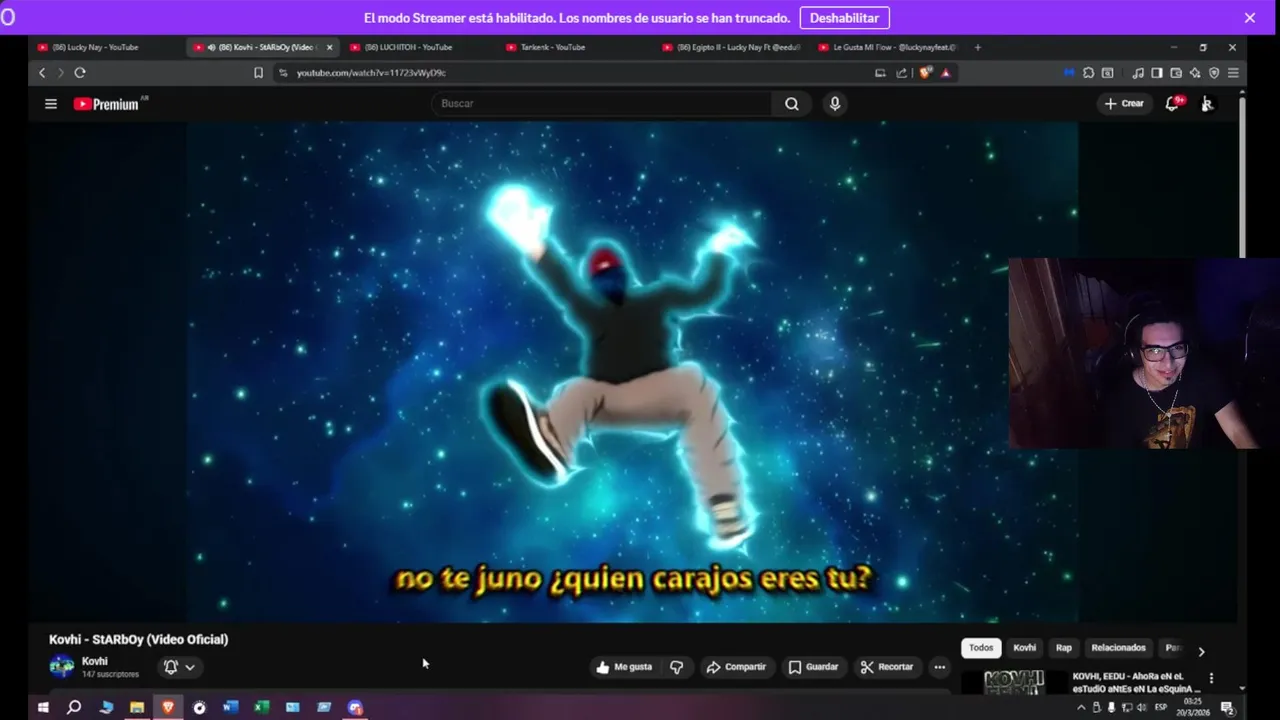Click Guardar save button
Image resolution: width=1280 pixels, height=720 pixels.
[812, 667]
